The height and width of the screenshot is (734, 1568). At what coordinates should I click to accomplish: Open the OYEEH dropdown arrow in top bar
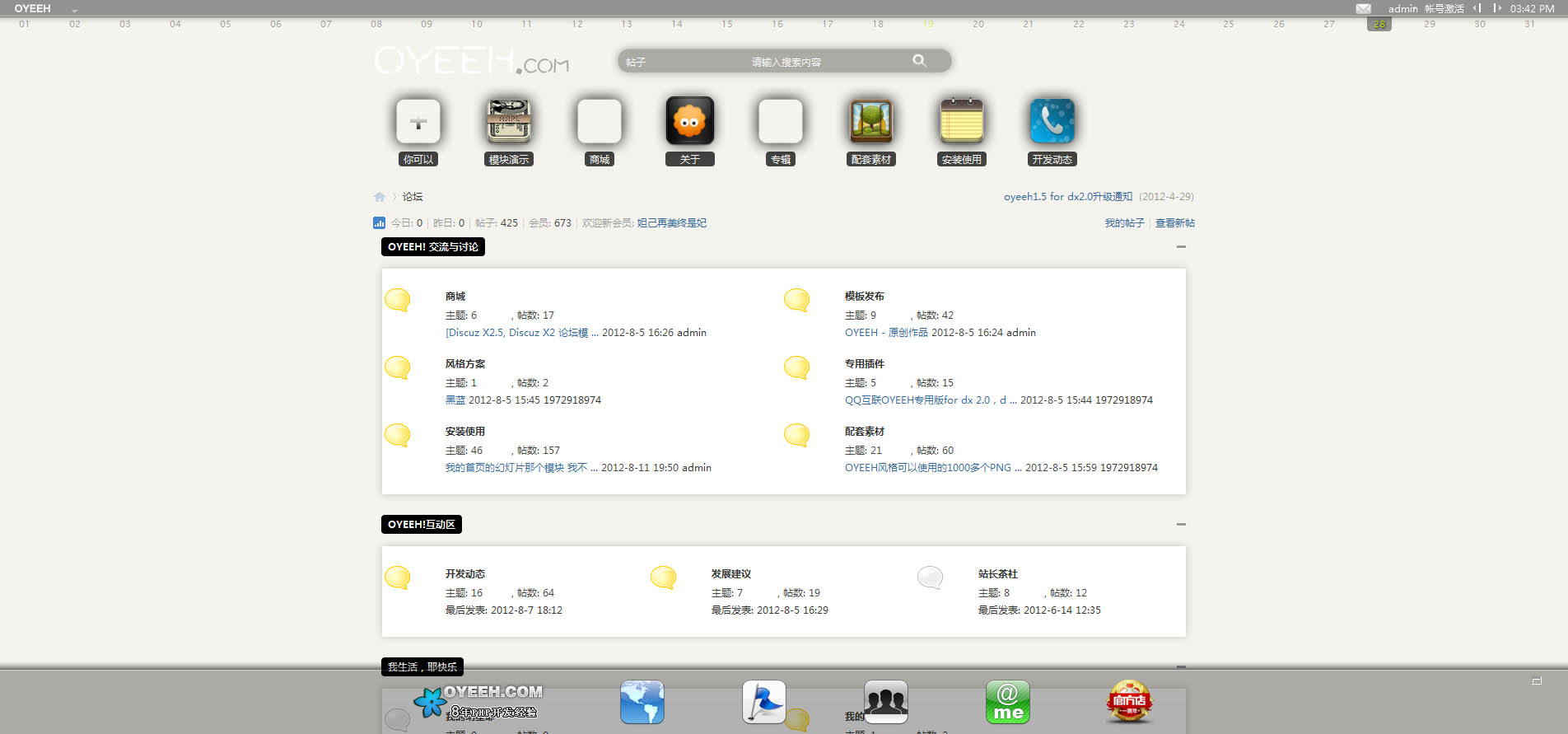click(74, 11)
